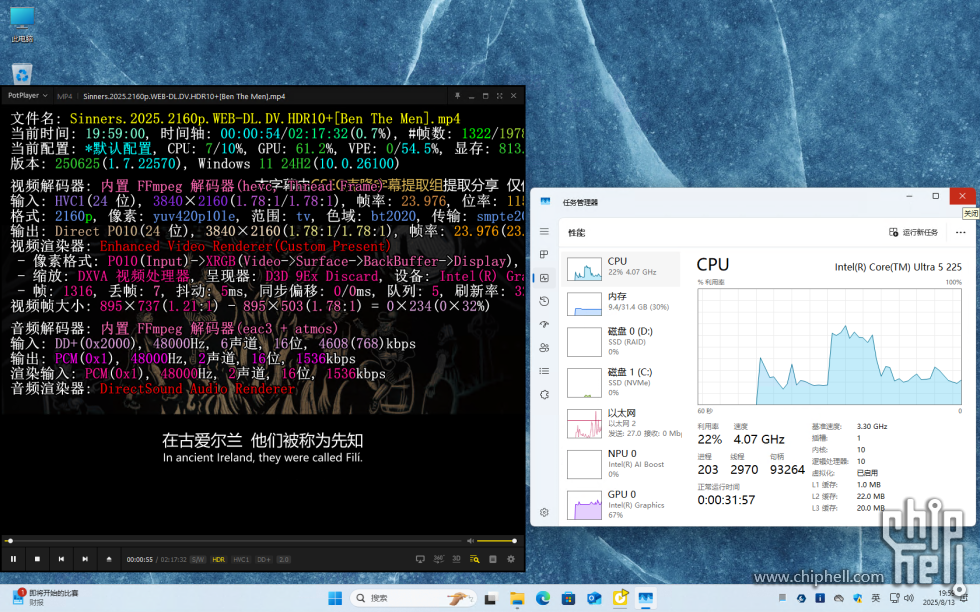Click the CPU utilization graph
The width and height of the screenshot is (980, 612).
point(829,346)
